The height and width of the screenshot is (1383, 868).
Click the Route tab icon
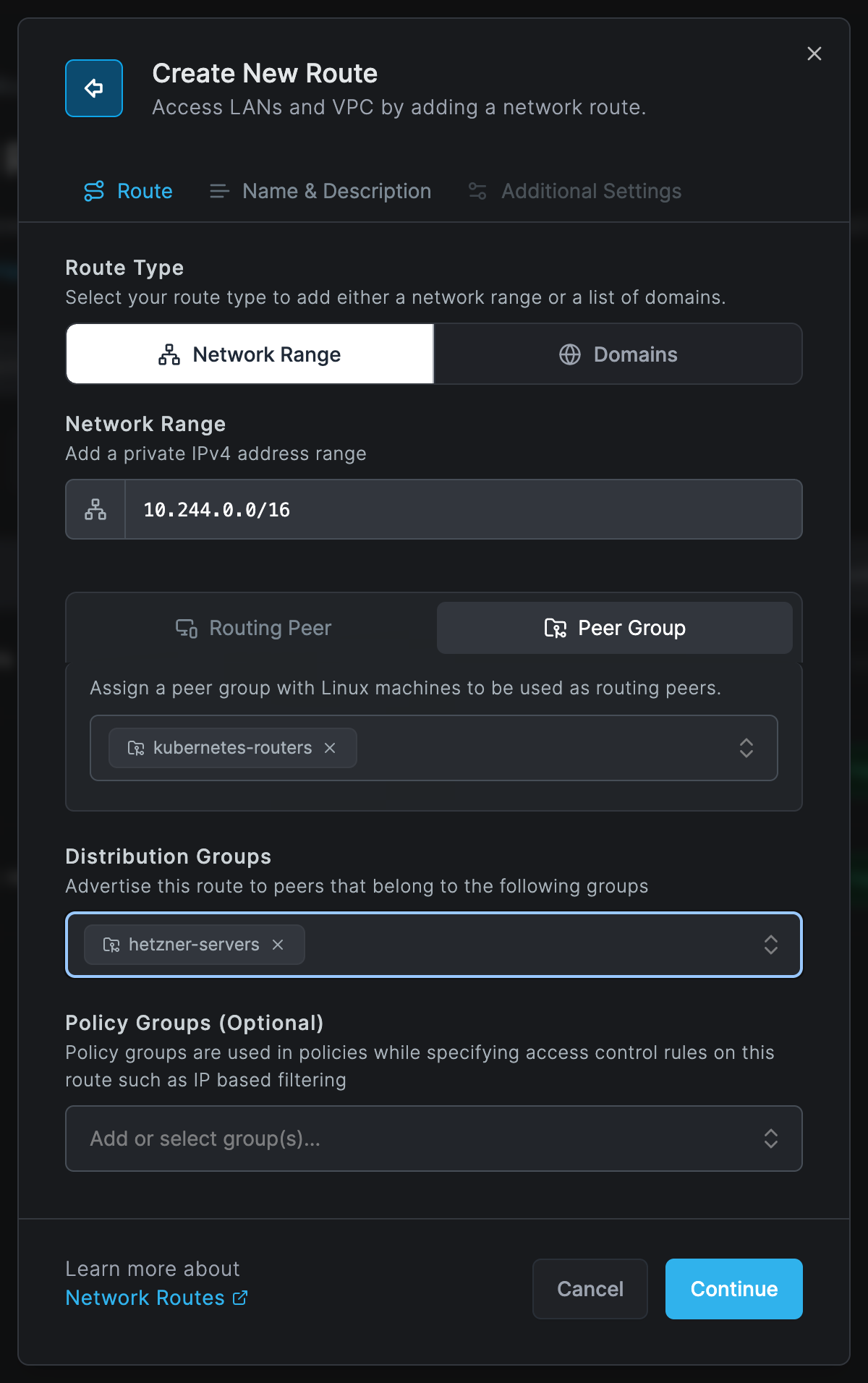[x=94, y=191]
